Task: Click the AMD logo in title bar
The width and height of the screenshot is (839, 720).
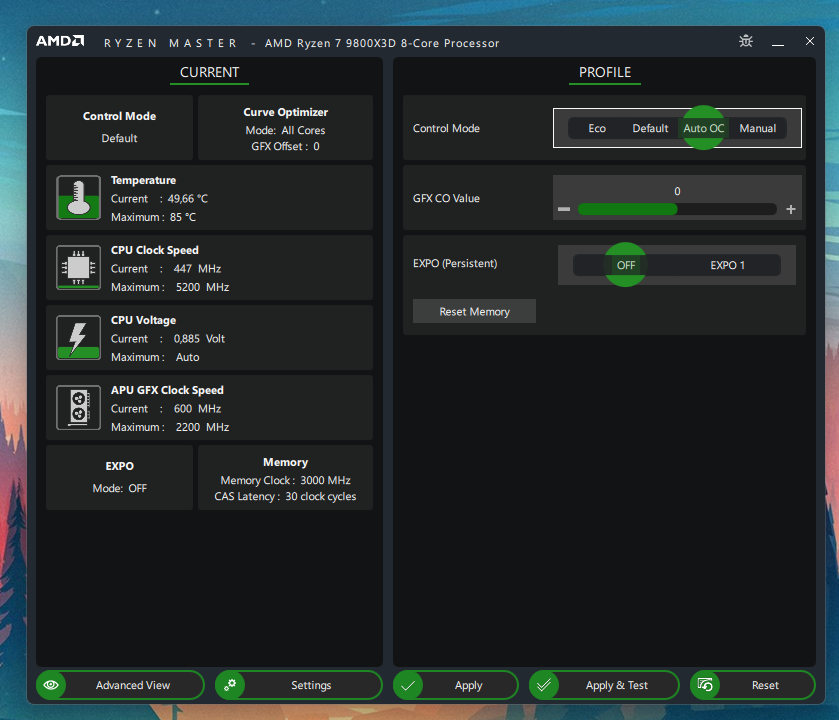Action: click(x=60, y=42)
